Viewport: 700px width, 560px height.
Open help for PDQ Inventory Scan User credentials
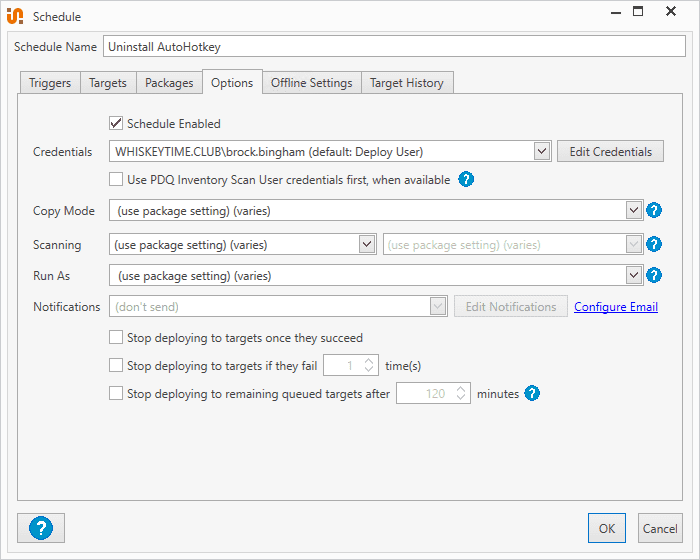point(466,180)
